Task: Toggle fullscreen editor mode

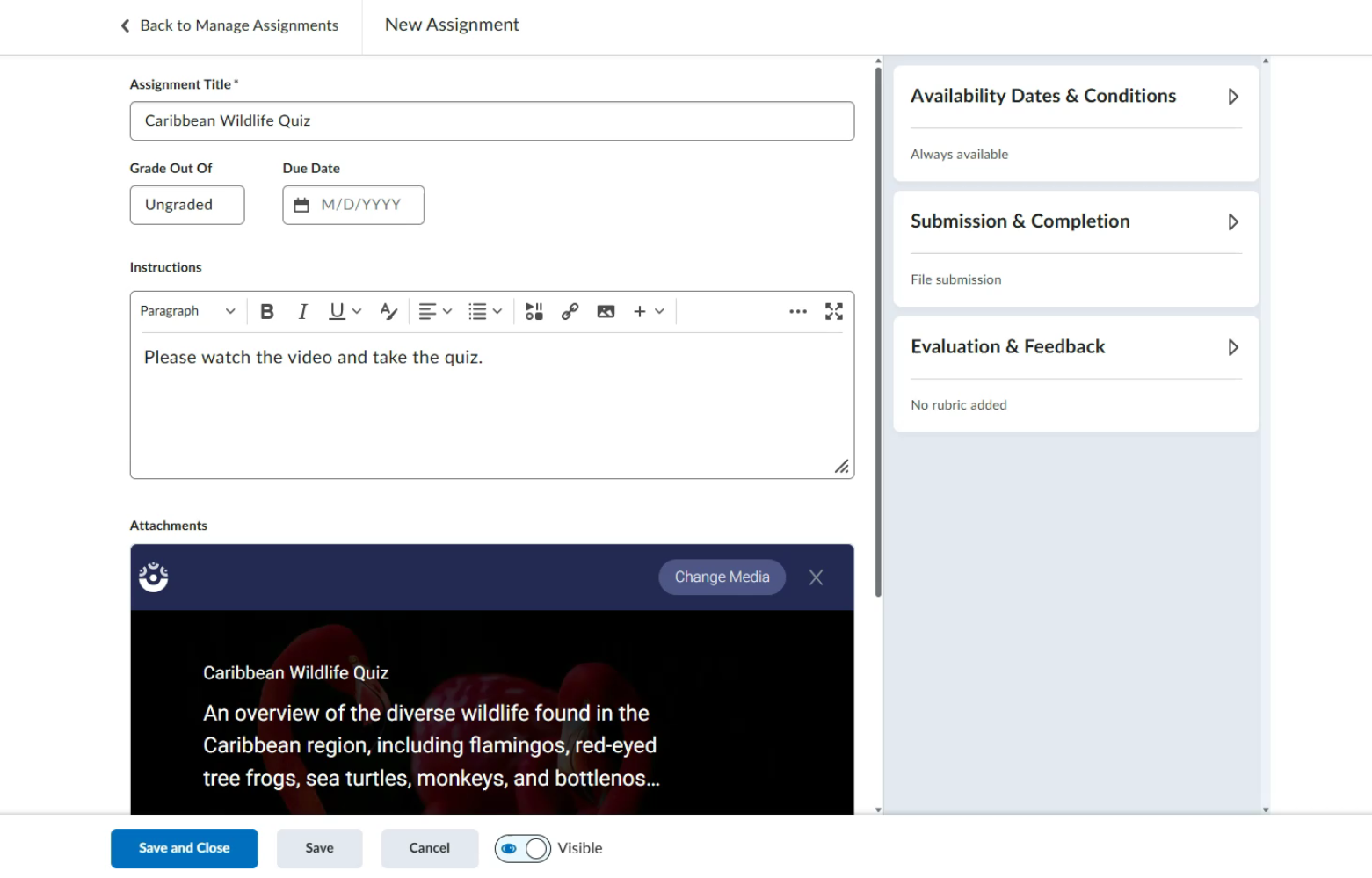Action: tap(834, 311)
